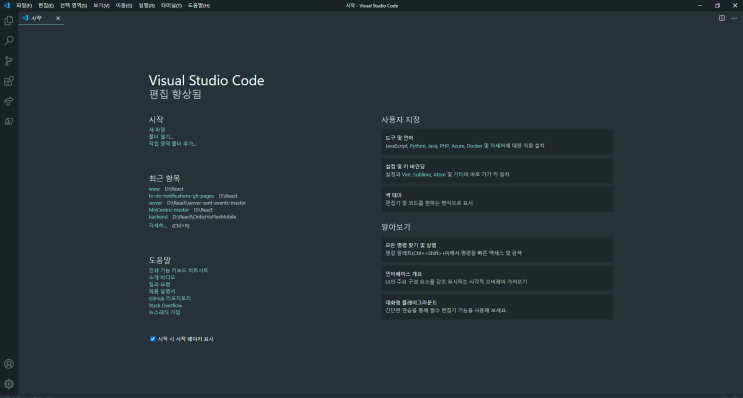Open the 설정 및 키 바인딩 card
The width and height of the screenshot is (743, 398).
[497, 171]
